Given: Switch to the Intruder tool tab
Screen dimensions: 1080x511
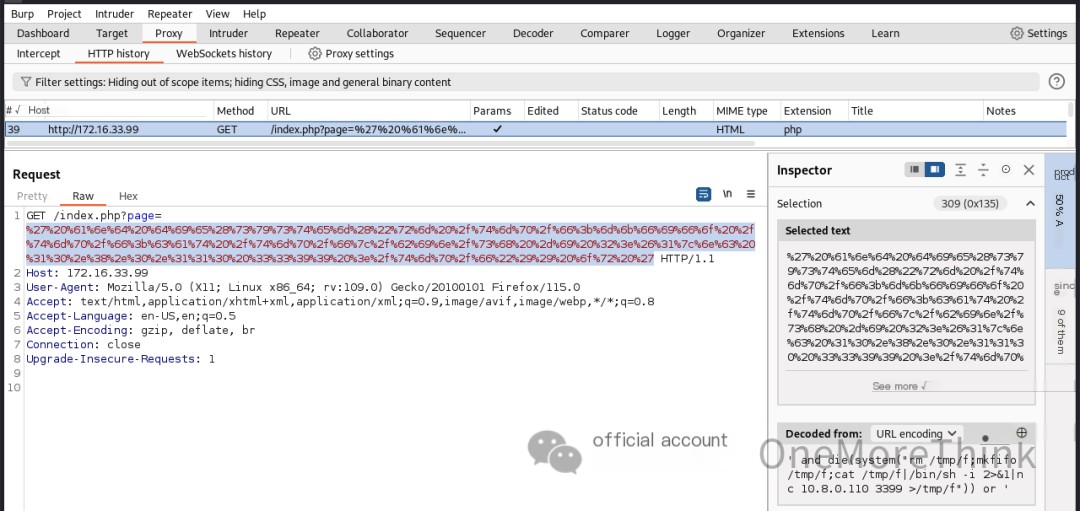Looking at the screenshot, I should click(228, 33).
